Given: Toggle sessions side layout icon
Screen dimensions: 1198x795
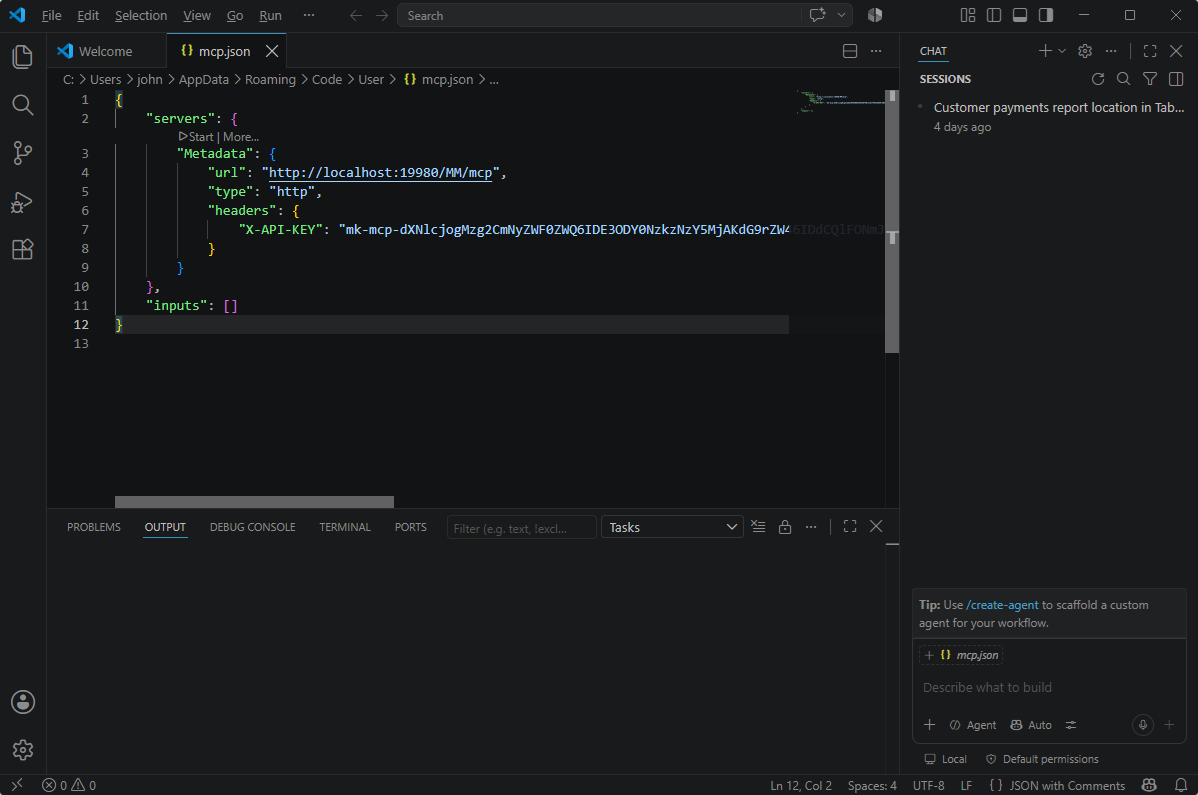Looking at the screenshot, I should pyautogui.click(x=1176, y=79).
